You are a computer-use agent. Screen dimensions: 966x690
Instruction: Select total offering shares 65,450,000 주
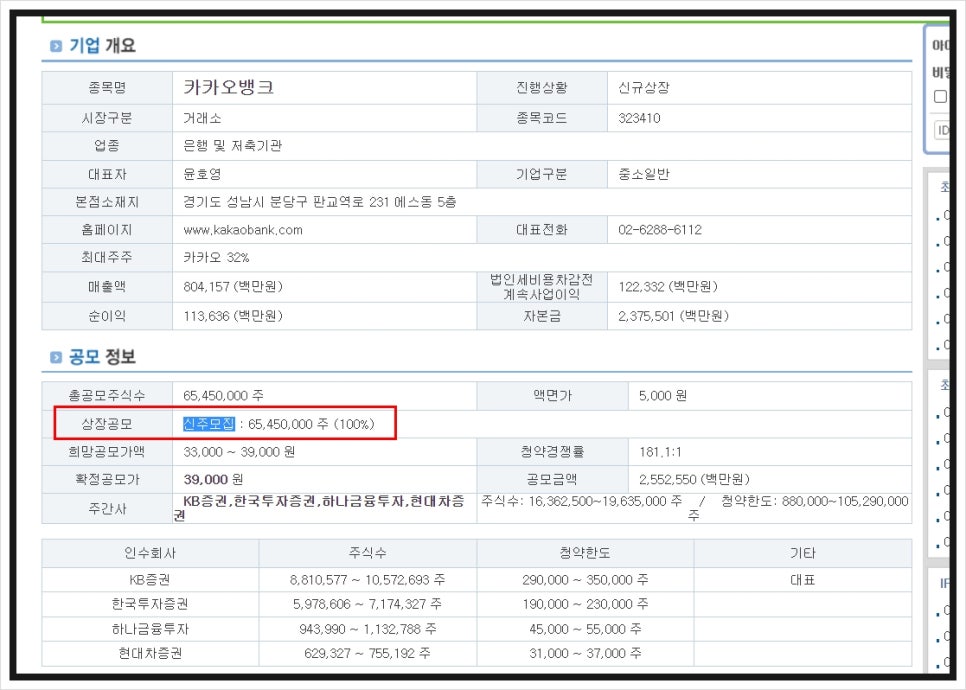[x=224, y=396]
